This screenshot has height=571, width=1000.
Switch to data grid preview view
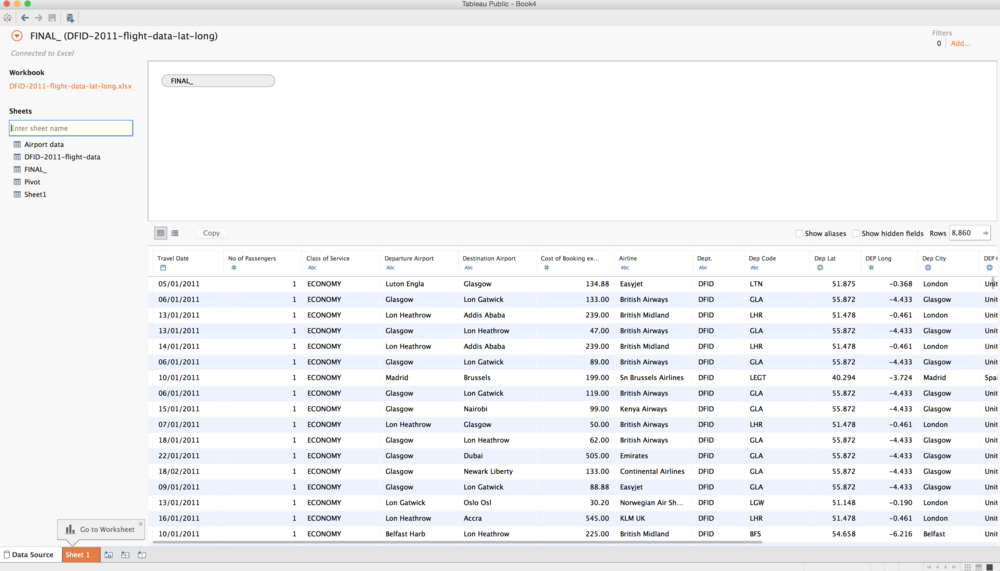(161, 233)
